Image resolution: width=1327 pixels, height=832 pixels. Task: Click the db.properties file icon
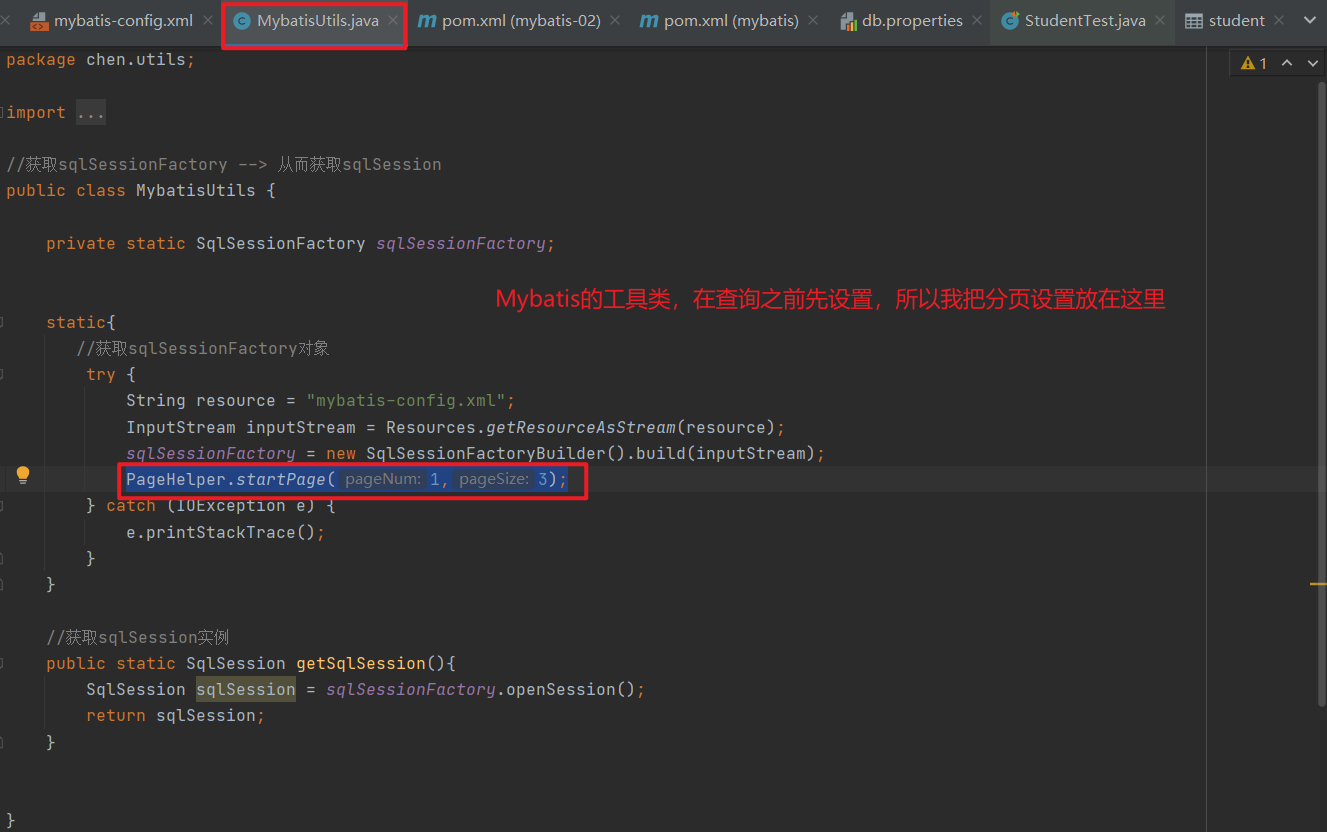pyautogui.click(x=848, y=21)
